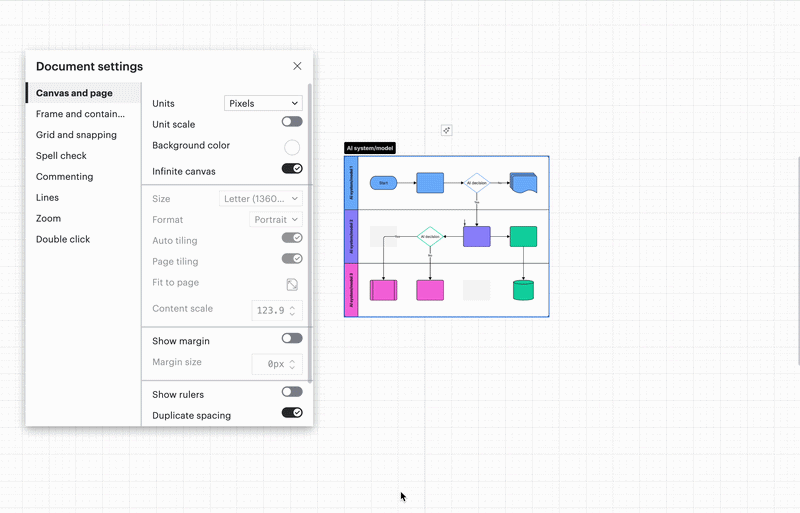Open Double click settings
The image size is (800, 513).
coord(83,239)
